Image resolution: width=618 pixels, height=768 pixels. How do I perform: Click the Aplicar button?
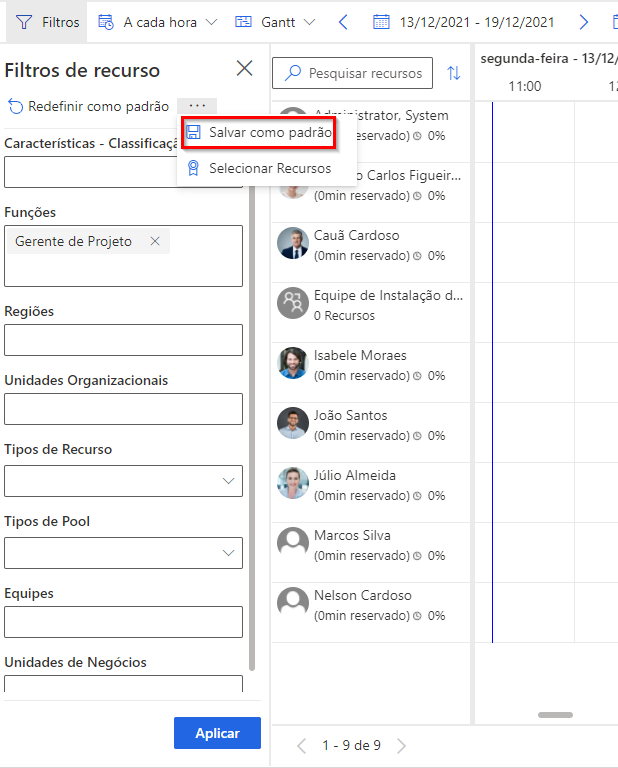click(x=217, y=733)
